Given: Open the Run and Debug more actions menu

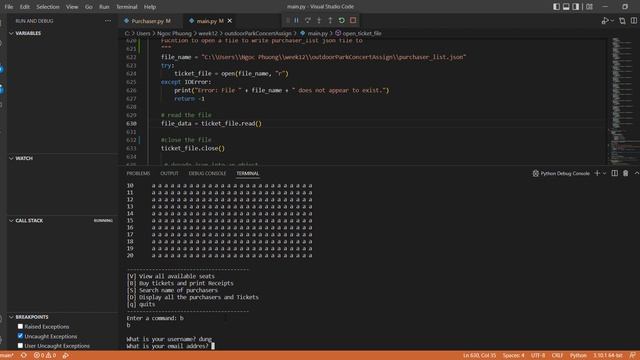Looking at the screenshot, I should coord(108,21).
